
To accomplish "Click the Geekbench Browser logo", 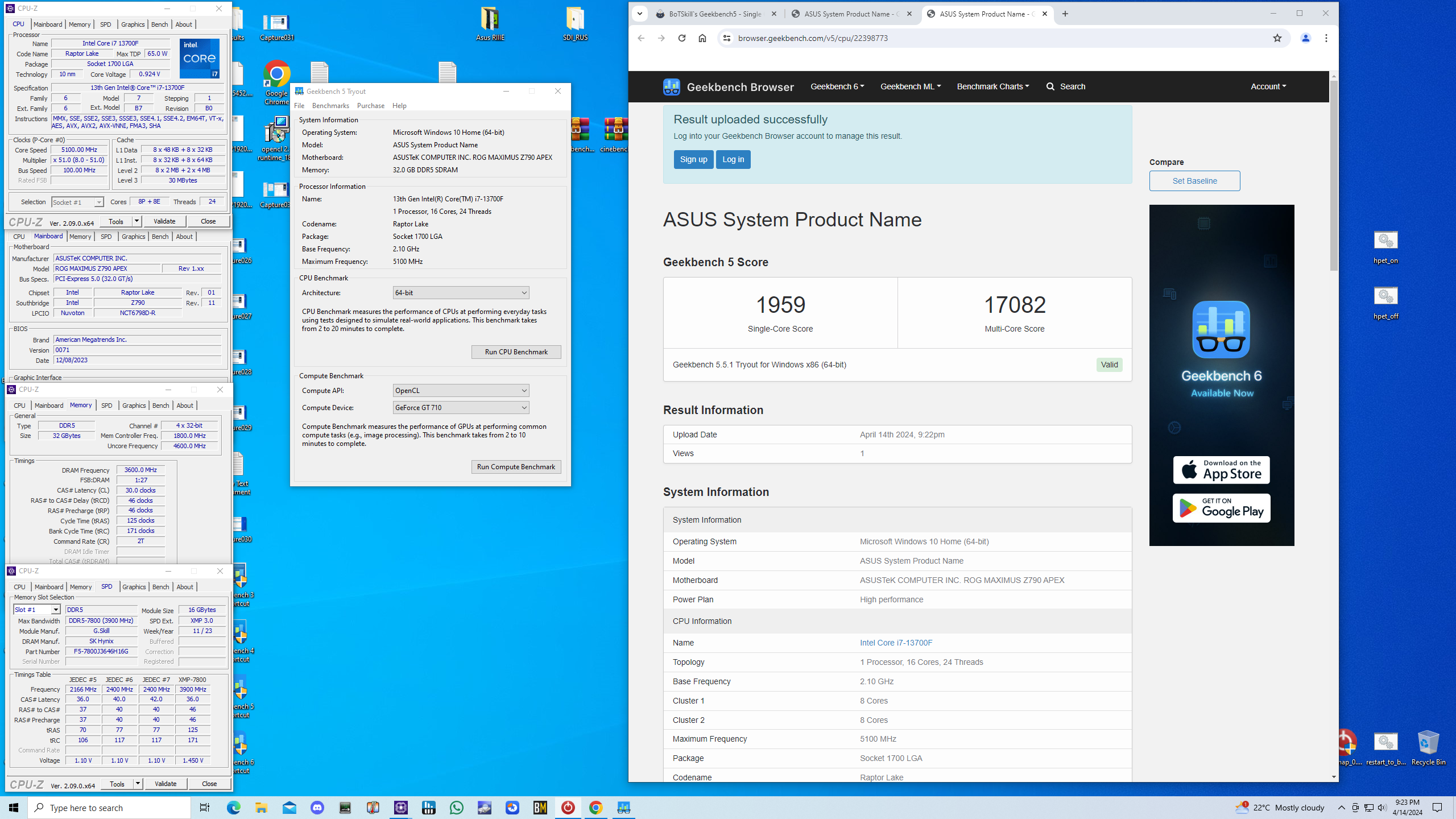I will point(728,86).
